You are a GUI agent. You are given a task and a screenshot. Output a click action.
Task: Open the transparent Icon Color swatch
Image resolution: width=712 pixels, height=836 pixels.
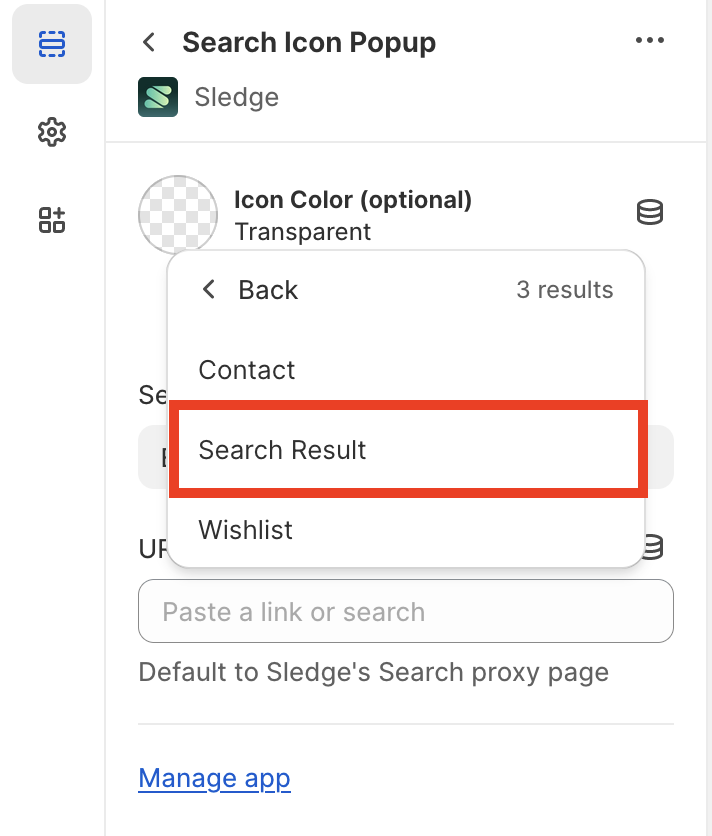pos(177,215)
